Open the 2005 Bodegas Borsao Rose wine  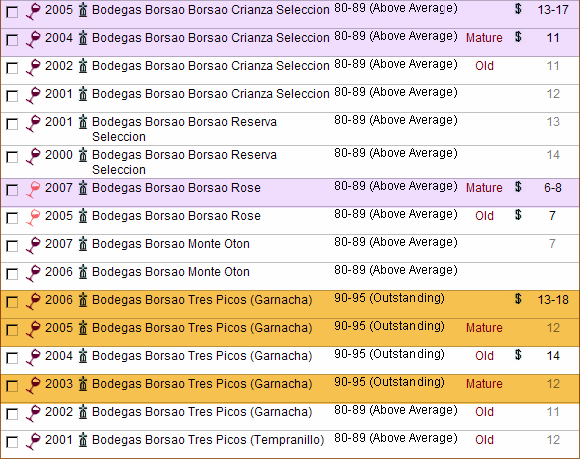[x=176, y=216]
